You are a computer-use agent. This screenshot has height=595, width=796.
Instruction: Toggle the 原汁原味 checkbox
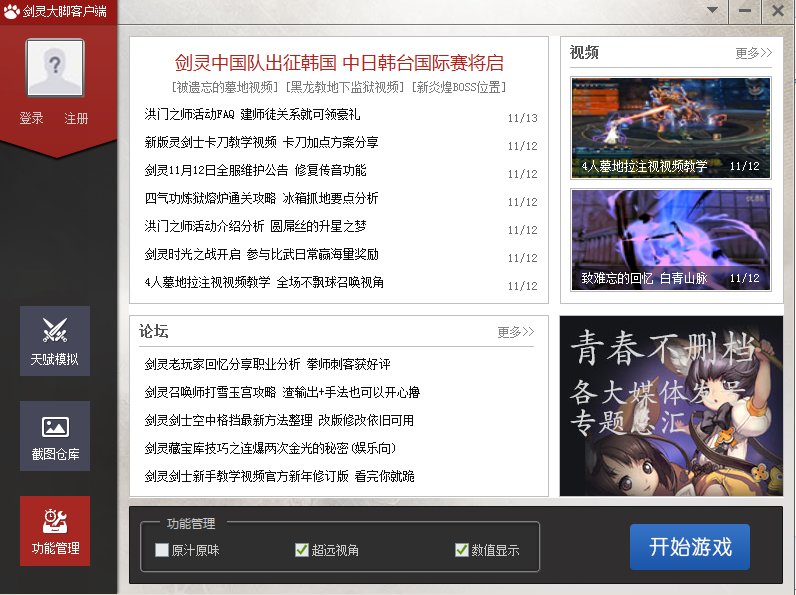tap(162, 550)
